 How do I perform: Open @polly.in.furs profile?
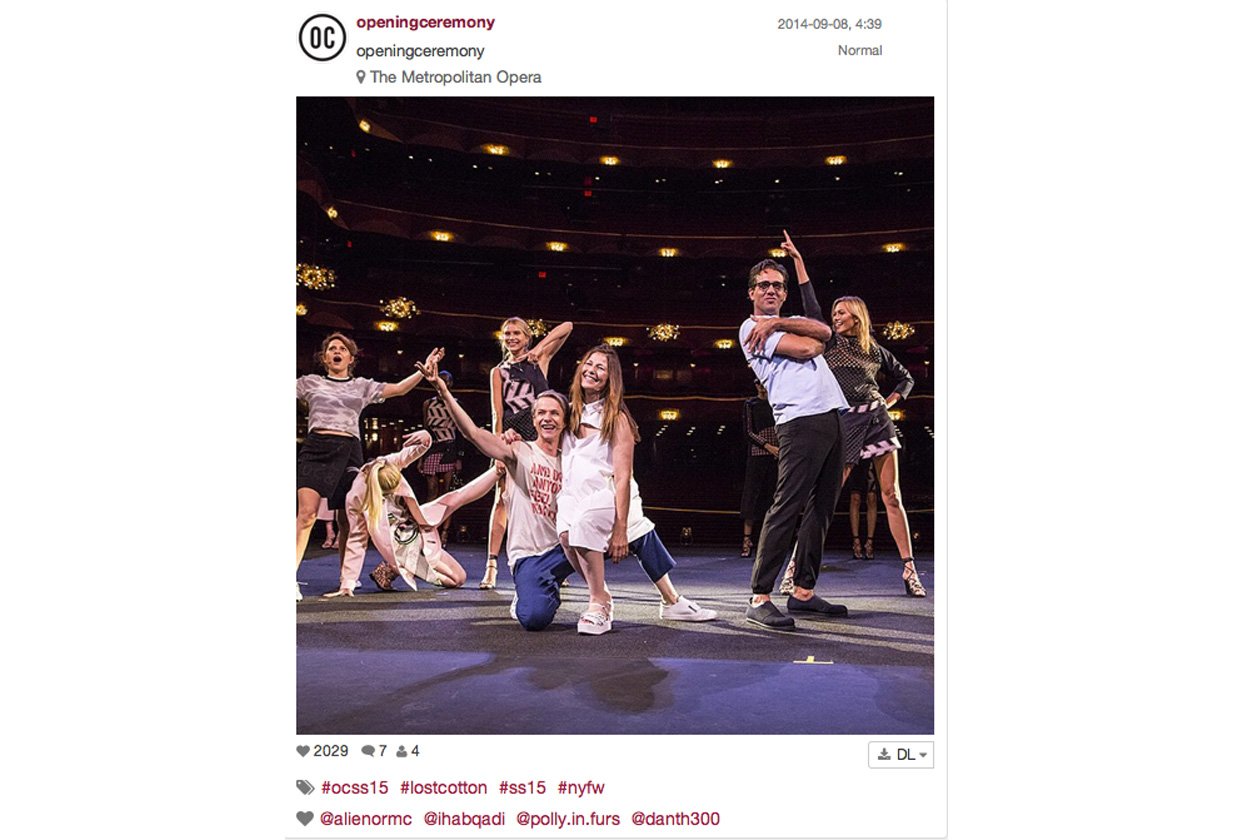click(568, 819)
